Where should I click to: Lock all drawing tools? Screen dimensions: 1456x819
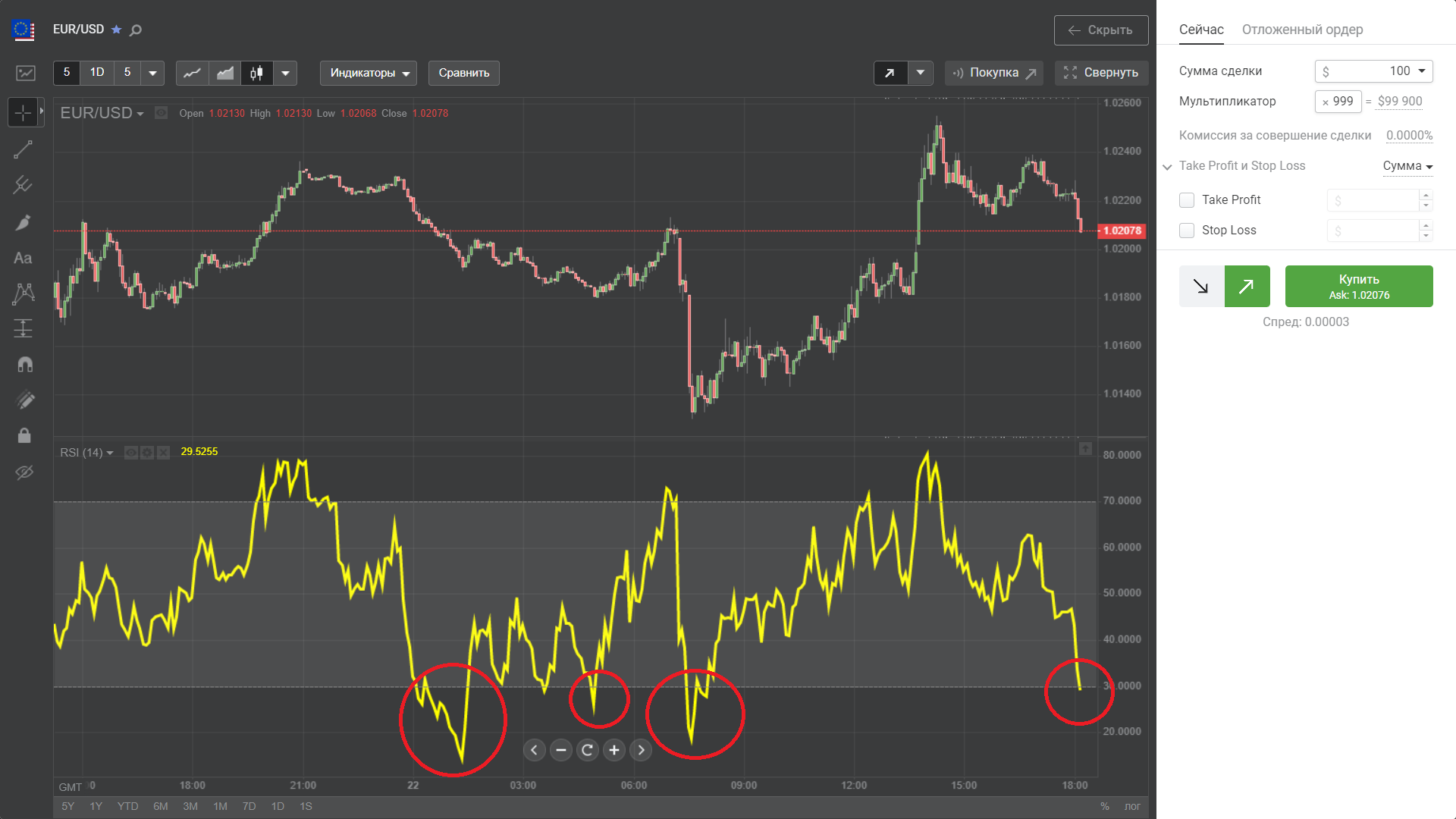pos(24,435)
